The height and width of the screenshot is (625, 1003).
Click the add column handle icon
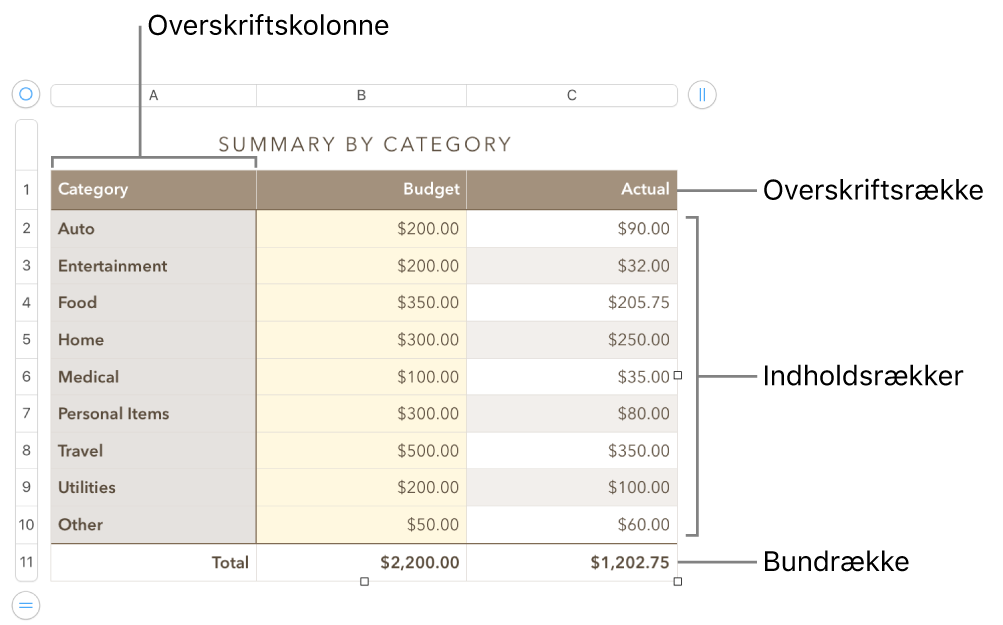(x=702, y=95)
